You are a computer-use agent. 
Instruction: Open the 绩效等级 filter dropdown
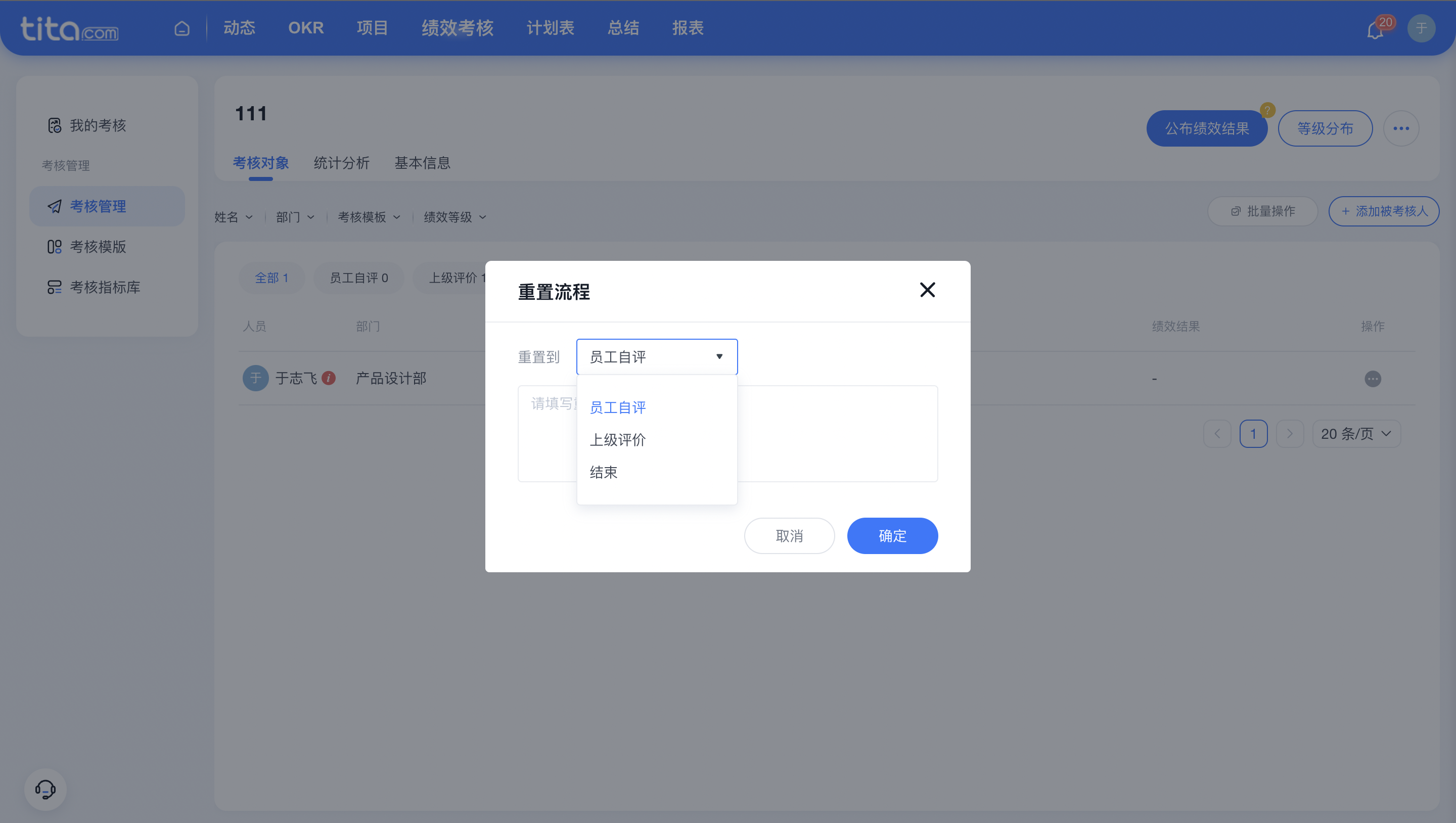click(x=454, y=217)
